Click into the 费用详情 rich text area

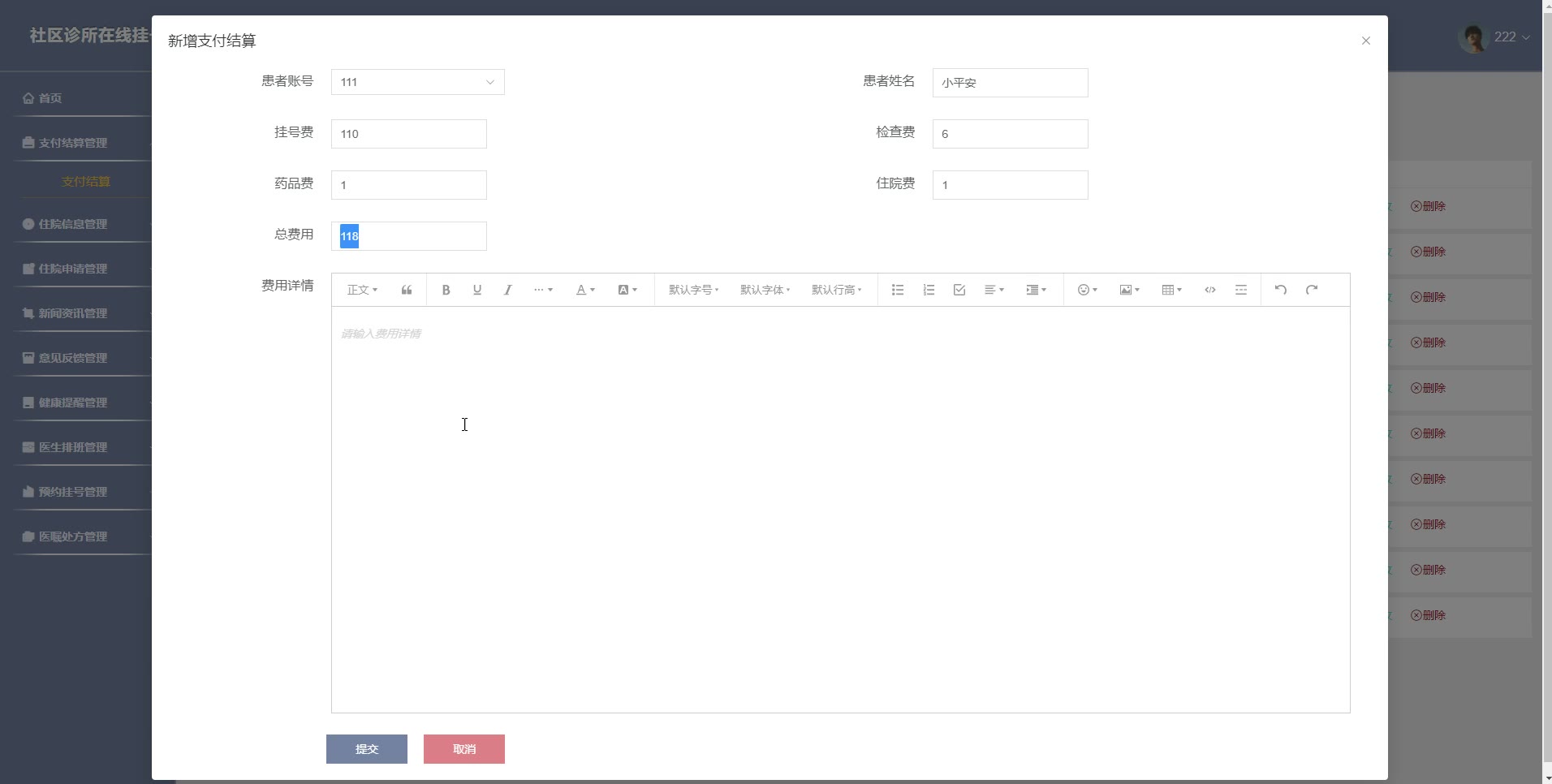[841, 510]
